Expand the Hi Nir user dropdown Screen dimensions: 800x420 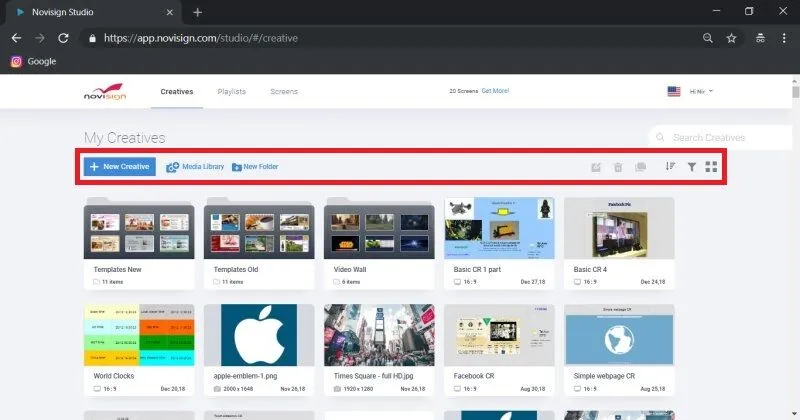700,92
